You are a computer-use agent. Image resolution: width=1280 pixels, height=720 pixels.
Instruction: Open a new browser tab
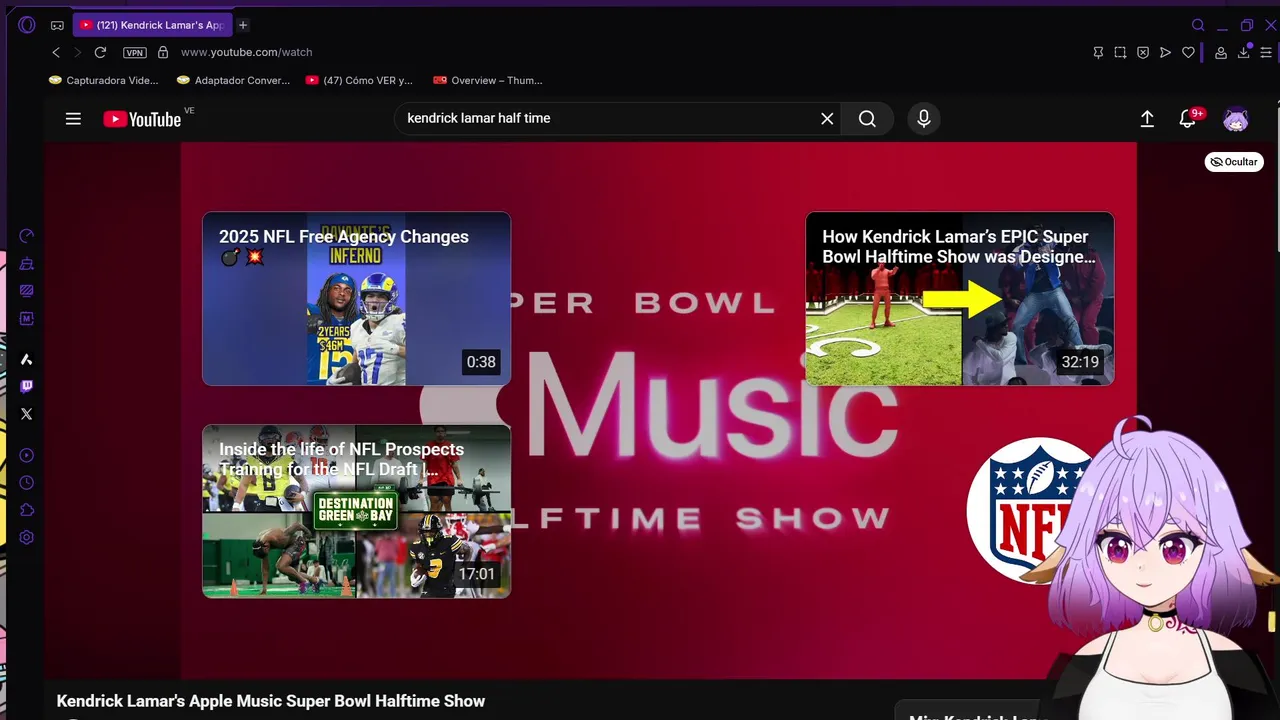243,25
